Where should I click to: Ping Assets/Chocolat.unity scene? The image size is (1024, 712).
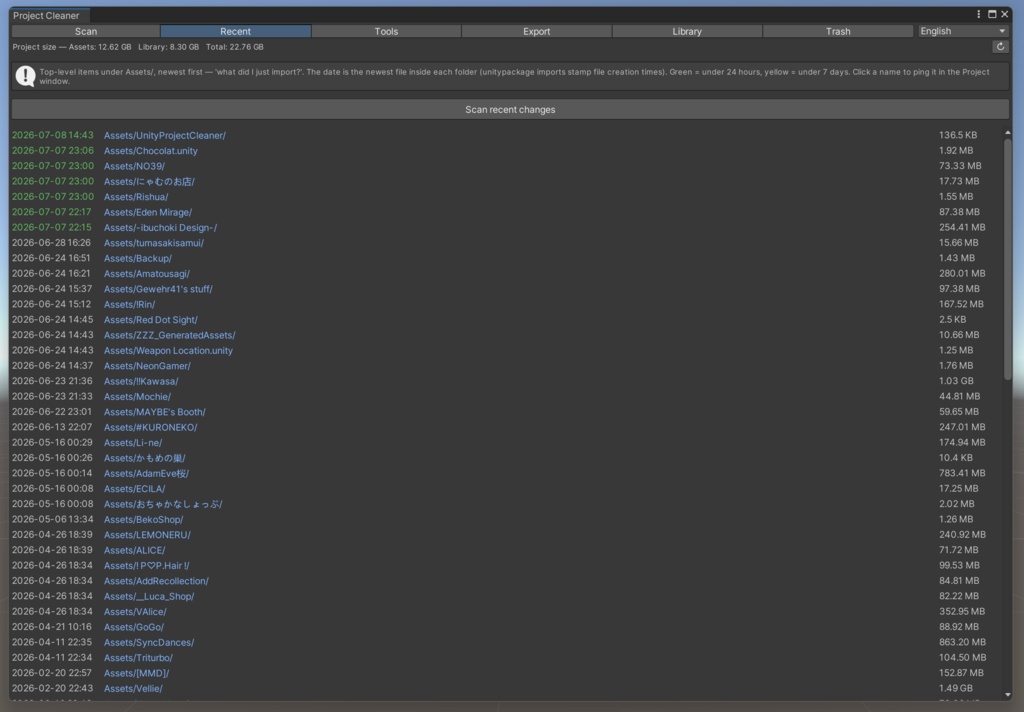pyautogui.click(x=150, y=151)
